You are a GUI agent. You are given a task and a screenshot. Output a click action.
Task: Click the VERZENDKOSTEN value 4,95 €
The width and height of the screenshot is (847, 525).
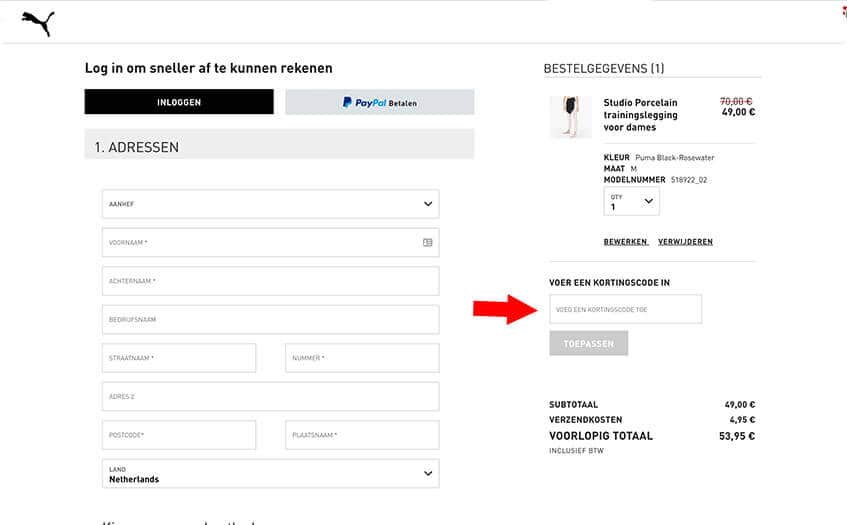click(x=742, y=420)
